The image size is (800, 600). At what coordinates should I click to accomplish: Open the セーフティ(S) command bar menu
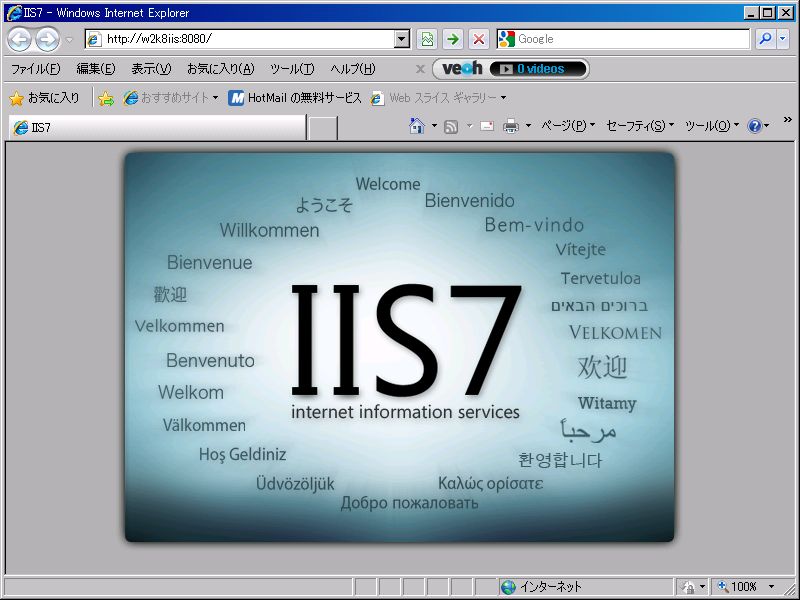tap(640, 126)
